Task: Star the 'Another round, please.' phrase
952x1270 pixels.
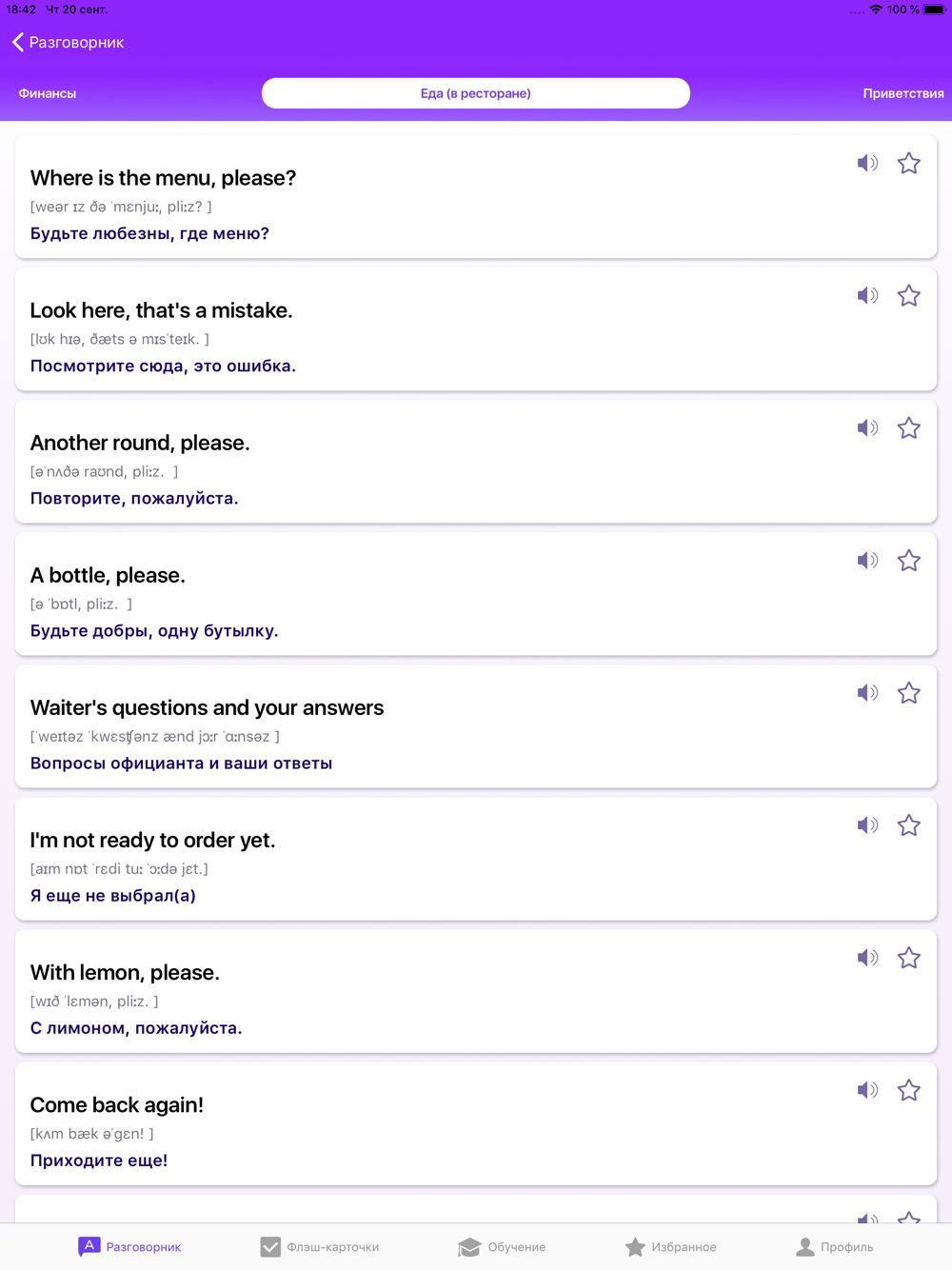Action: pos(909,428)
